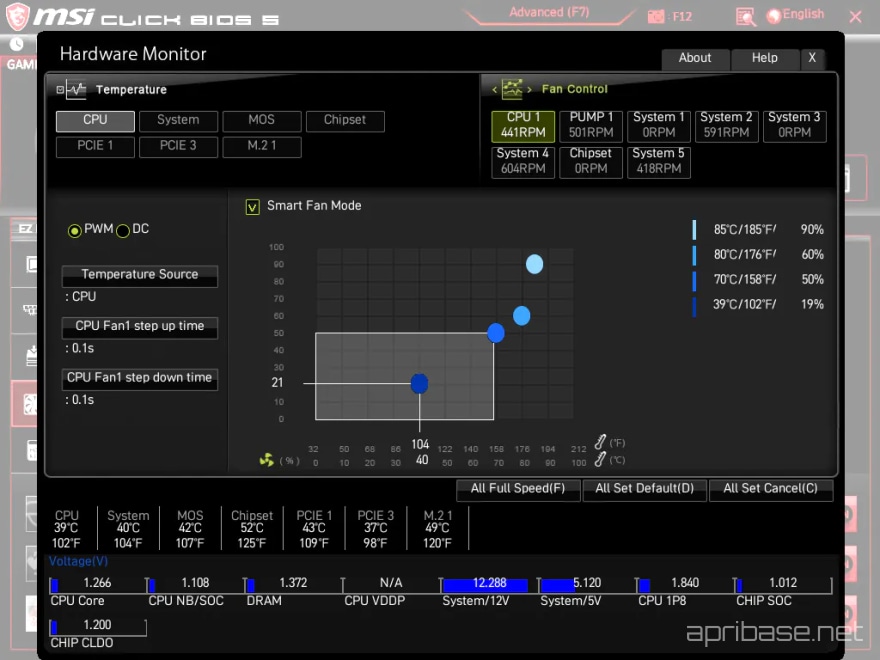Select the CPU 1 fan at 441RPM
The width and height of the screenshot is (880, 660).
[x=523, y=126]
